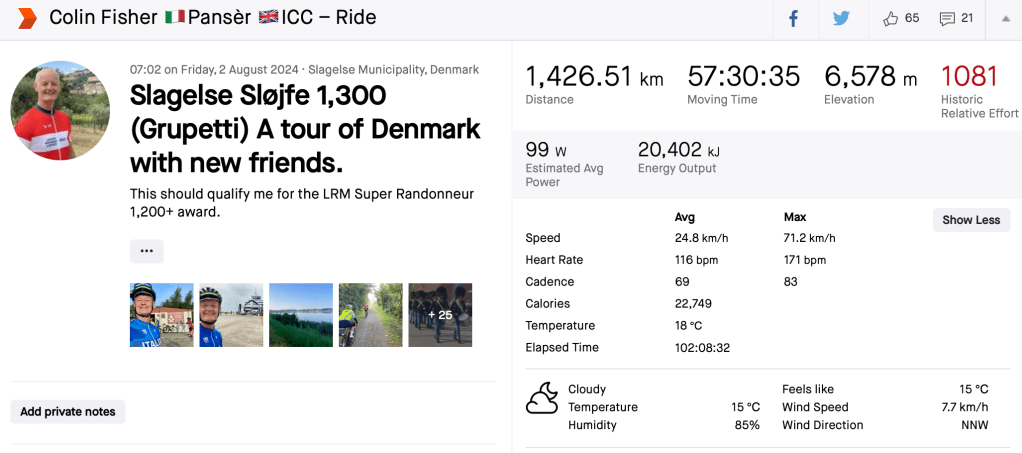
Task: Share activity via Facebook icon
Action: [793, 19]
